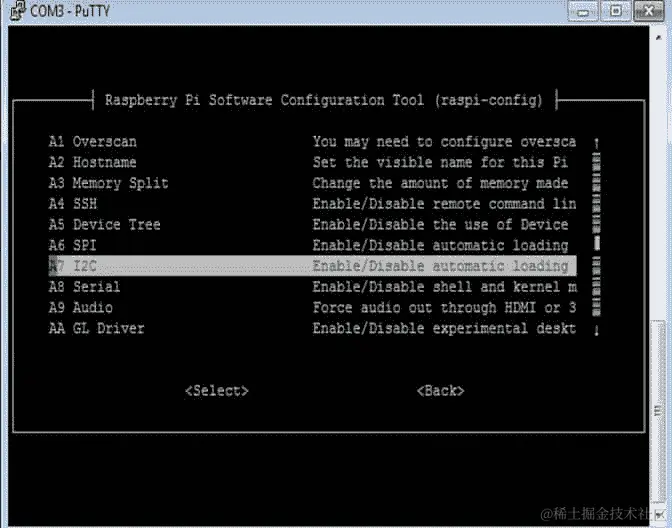This screenshot has width=672, height=528.
Task: Click 'Enable/Disable shell and kernel m' text
Action: coord(444,286)
